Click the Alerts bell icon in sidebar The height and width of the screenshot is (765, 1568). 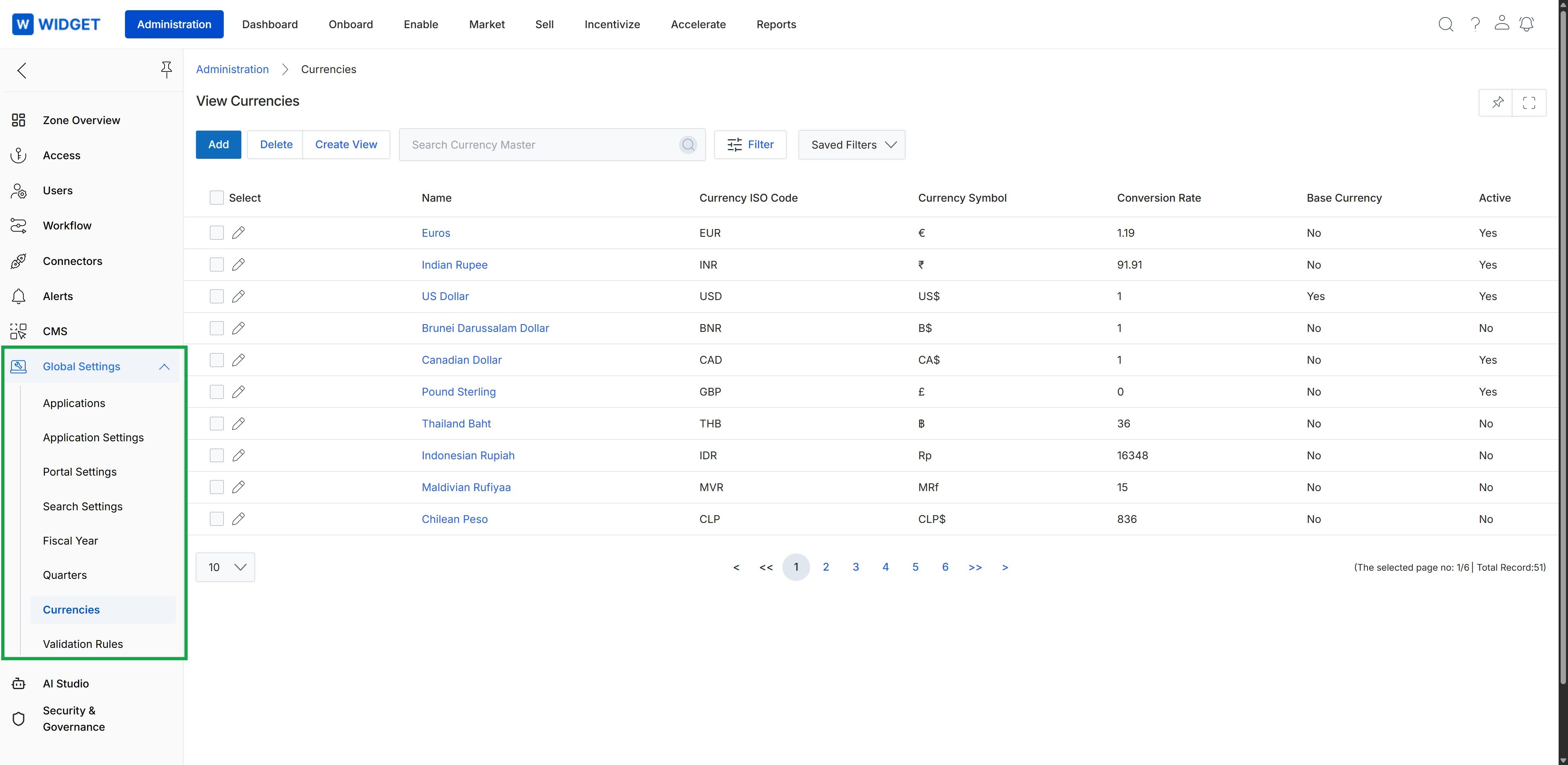[18, 296]
